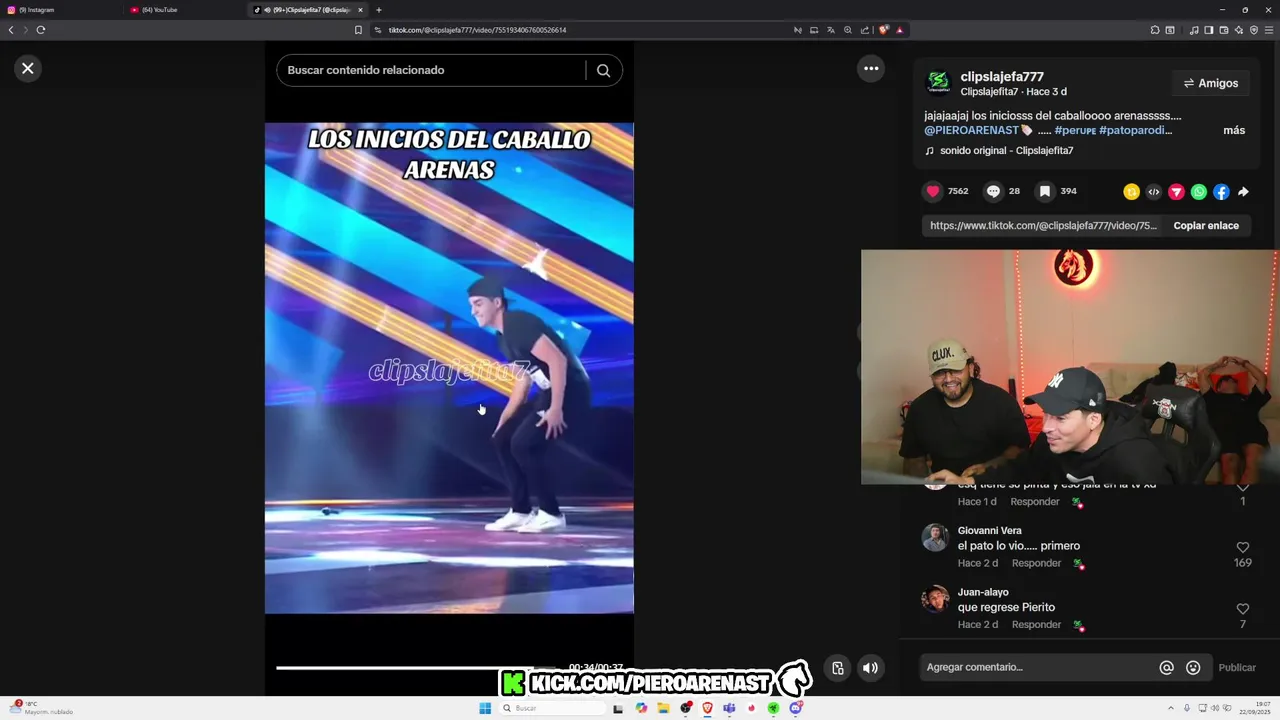The height and width of the screenshot is (720, 1280).
Task: Open the music note playlist icon
Action: (x=1194, y=30)
